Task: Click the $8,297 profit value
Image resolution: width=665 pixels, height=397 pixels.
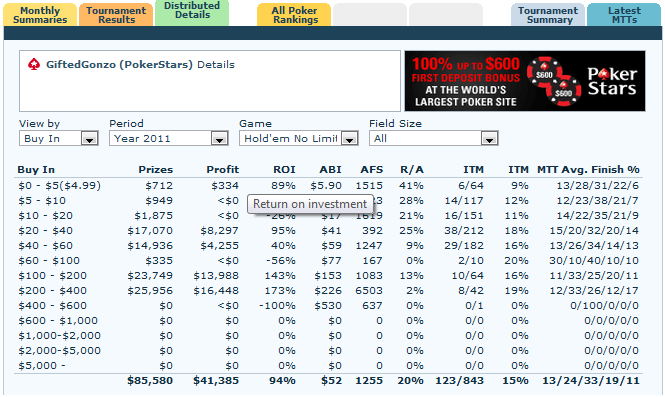Action: [220, 231]
